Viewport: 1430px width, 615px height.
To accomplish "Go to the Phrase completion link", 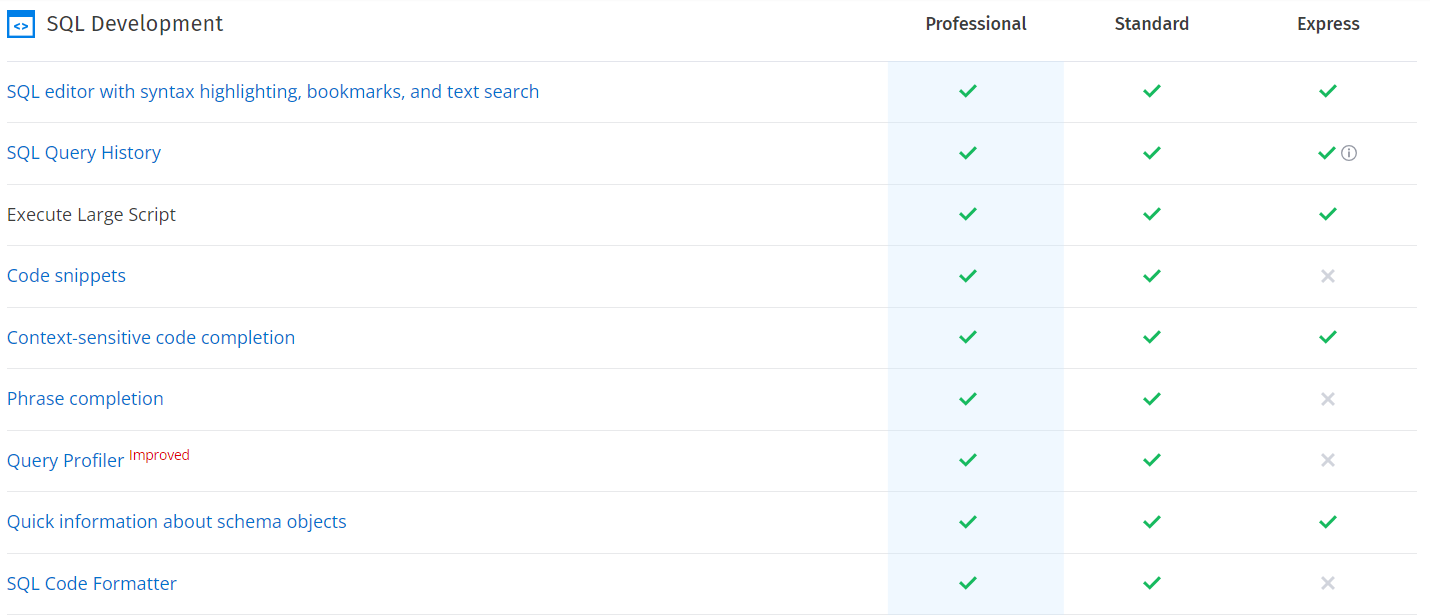I will coord(85,399).
